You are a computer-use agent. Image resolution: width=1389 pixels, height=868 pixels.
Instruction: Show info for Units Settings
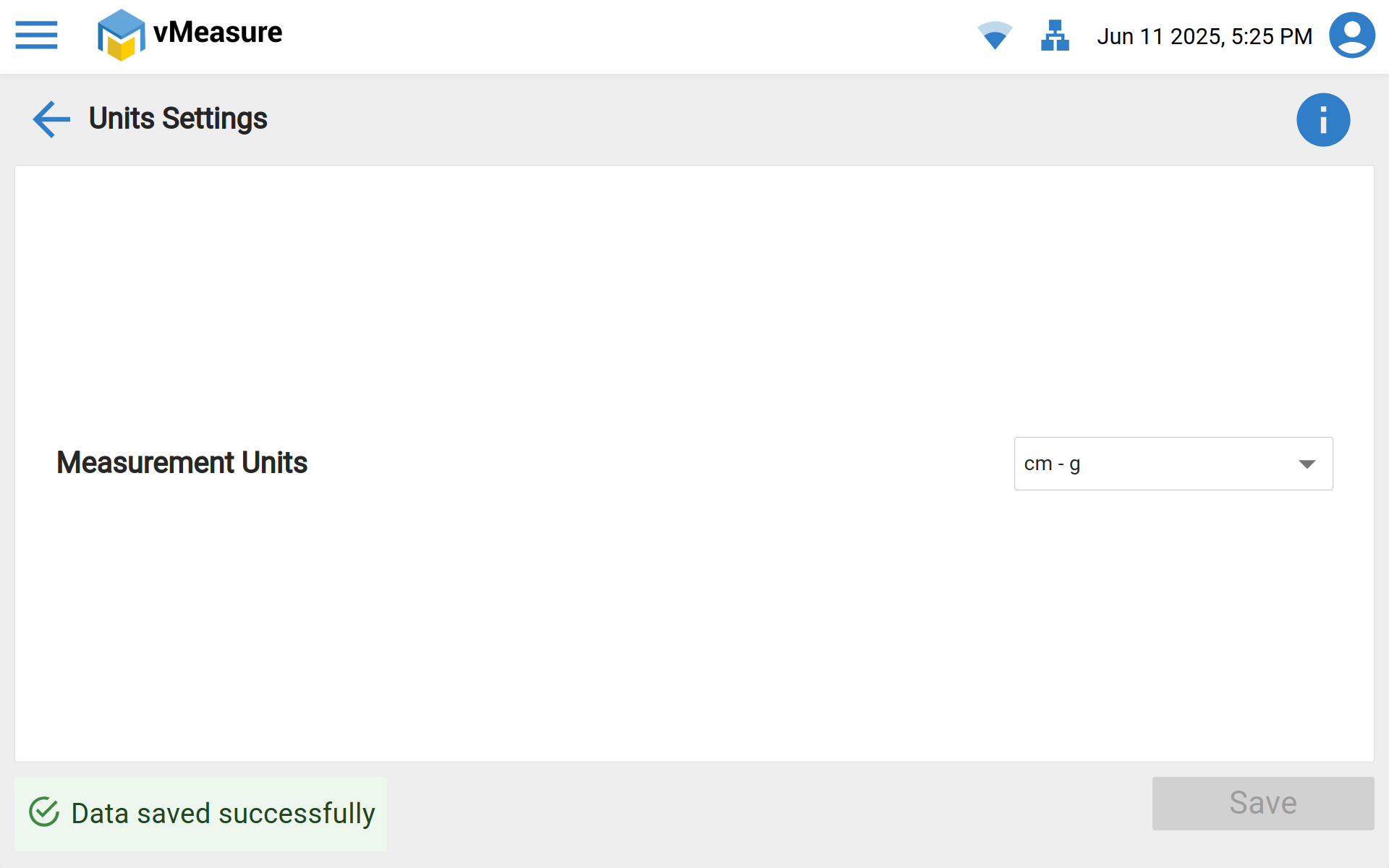tap(1322, 120)
